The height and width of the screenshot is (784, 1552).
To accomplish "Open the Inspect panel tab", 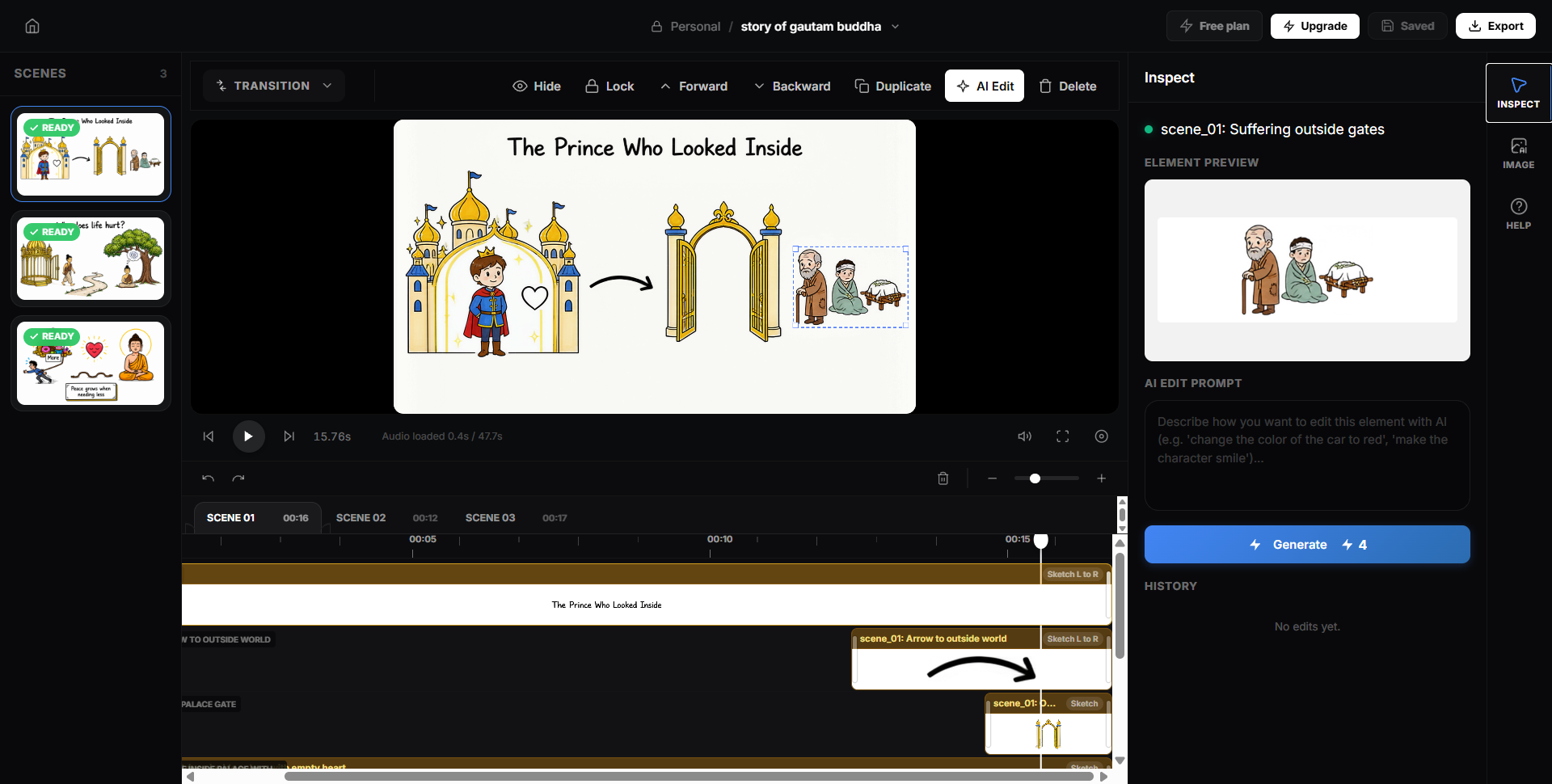I will (x=1518, y=93).
